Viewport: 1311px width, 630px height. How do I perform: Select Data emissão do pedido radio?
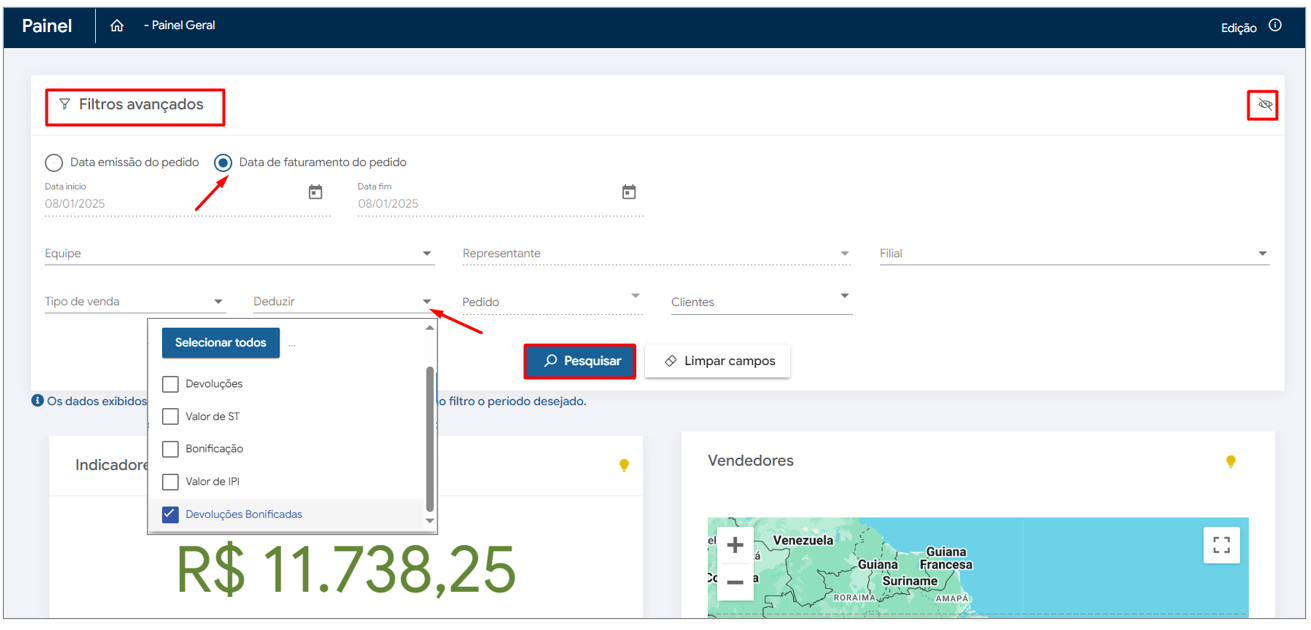(54, 162)
